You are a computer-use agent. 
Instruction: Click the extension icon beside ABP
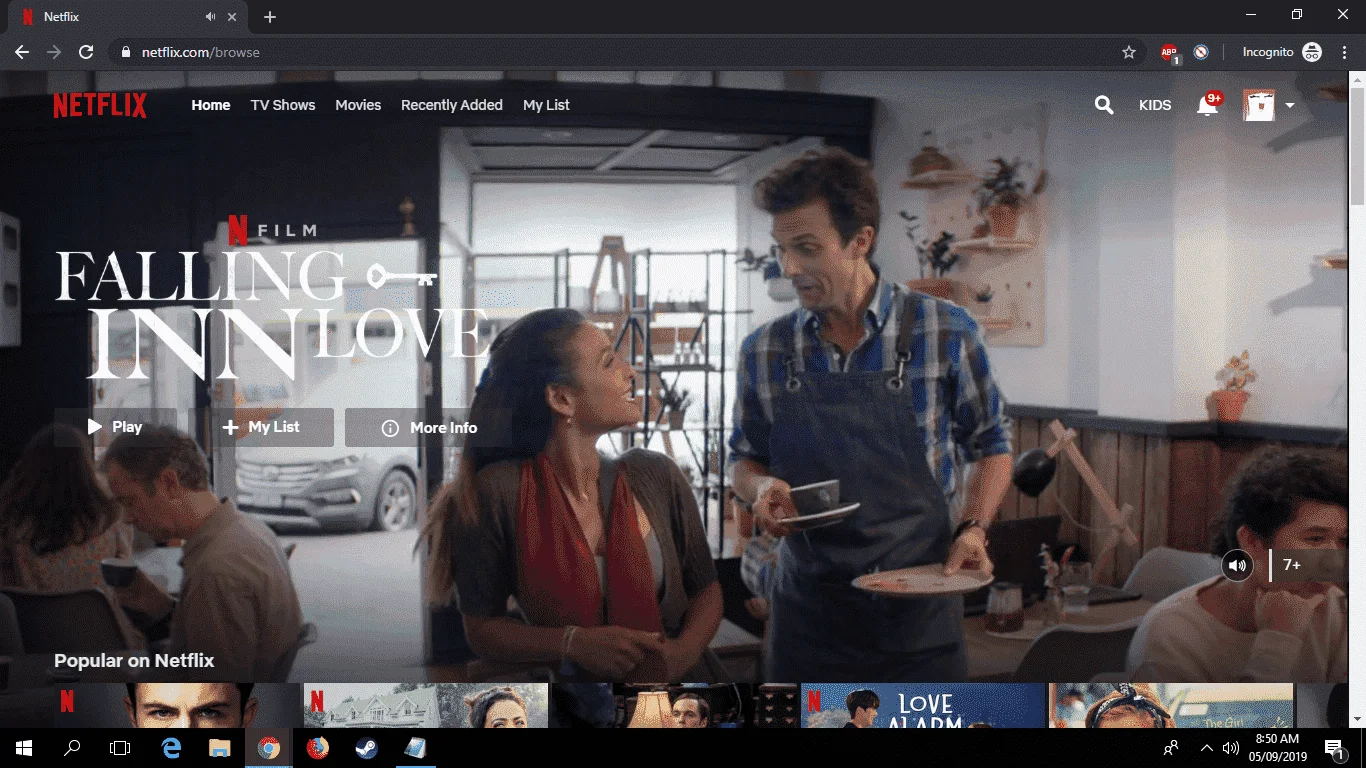1201,52
